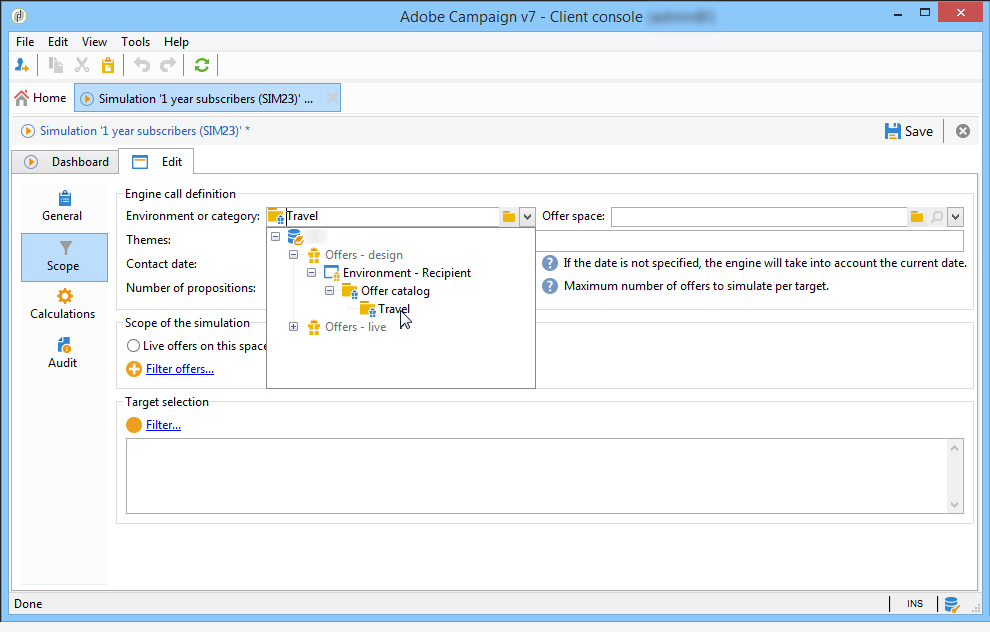Collapse the root database node in tree
The width and height of the screenshot is (990, 632).
tap(275, 237)
